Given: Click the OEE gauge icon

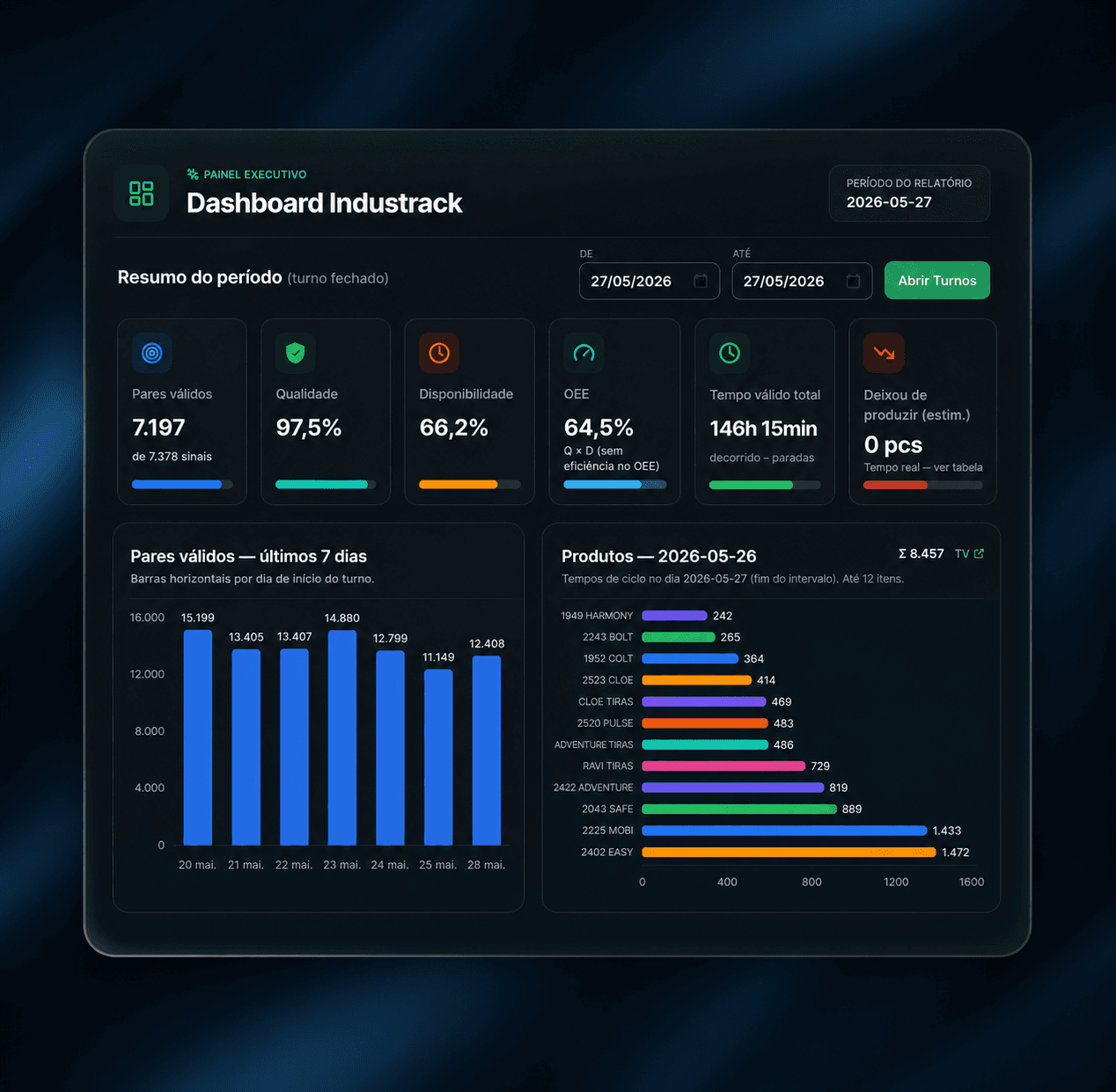Looking at the screenshot, I should click(x=584, y=353).
